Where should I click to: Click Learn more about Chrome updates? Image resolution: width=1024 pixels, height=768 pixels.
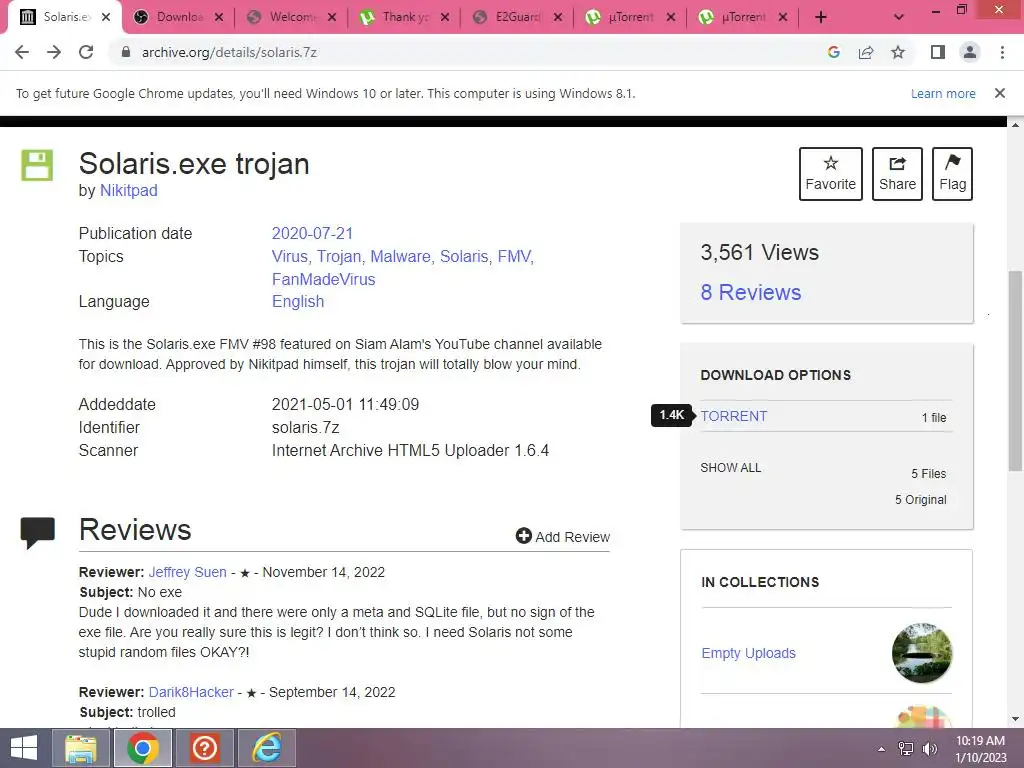point(943,93)
